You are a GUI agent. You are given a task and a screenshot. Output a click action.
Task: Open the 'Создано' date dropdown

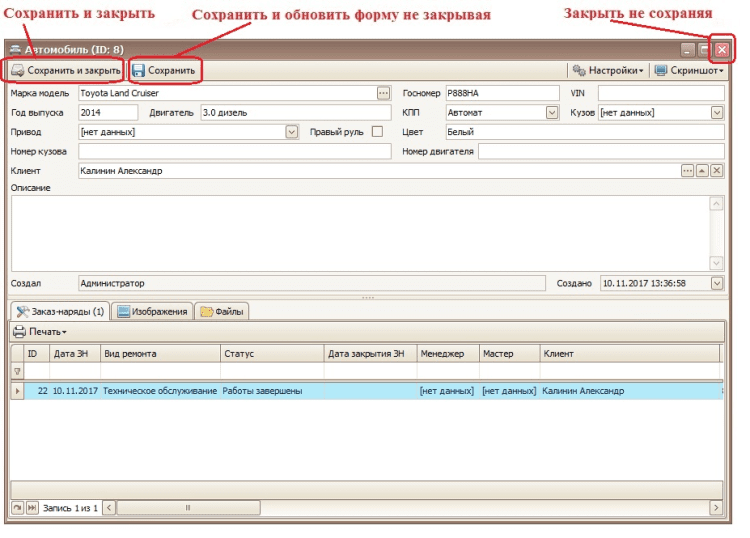point(716,284)
